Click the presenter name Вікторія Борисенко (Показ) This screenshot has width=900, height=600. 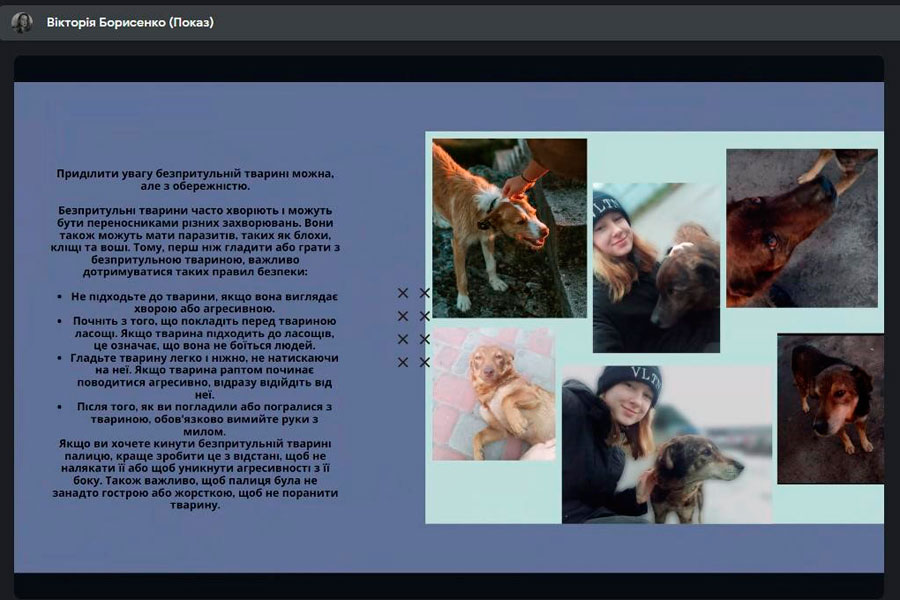tap(130, 22)
